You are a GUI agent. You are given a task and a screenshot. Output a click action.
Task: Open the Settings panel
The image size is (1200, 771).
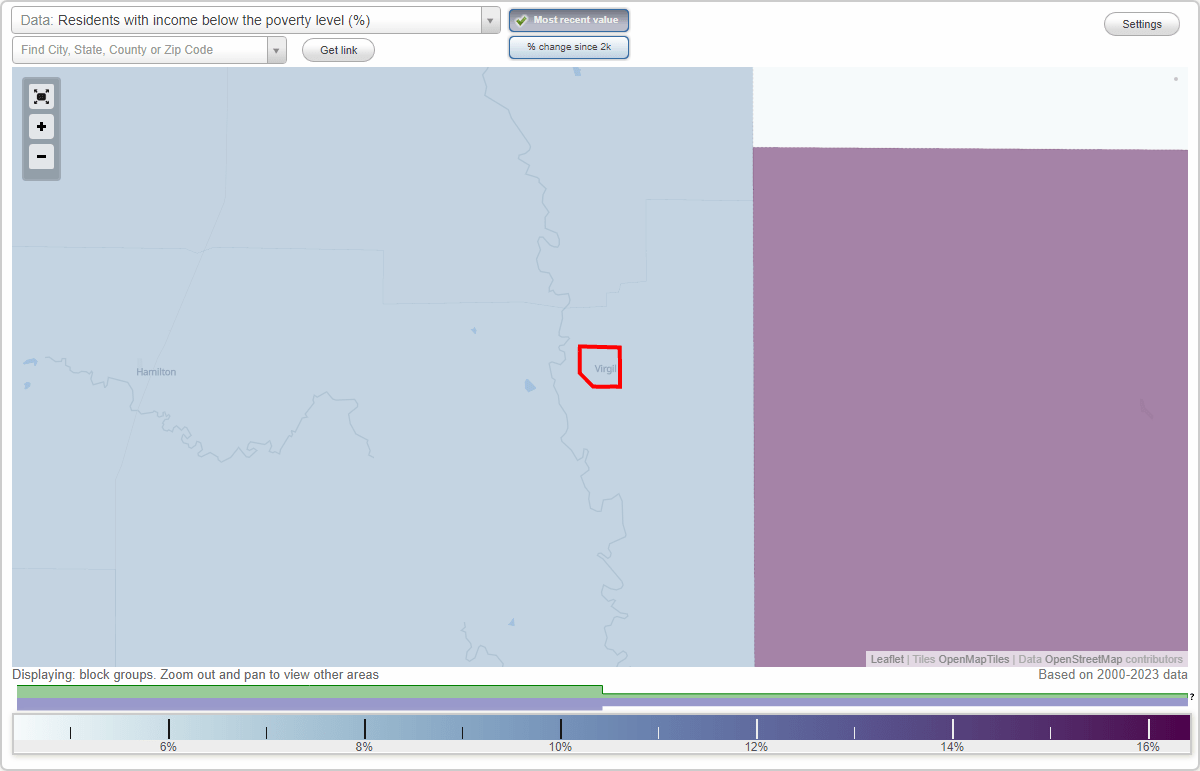point(1141,23)
